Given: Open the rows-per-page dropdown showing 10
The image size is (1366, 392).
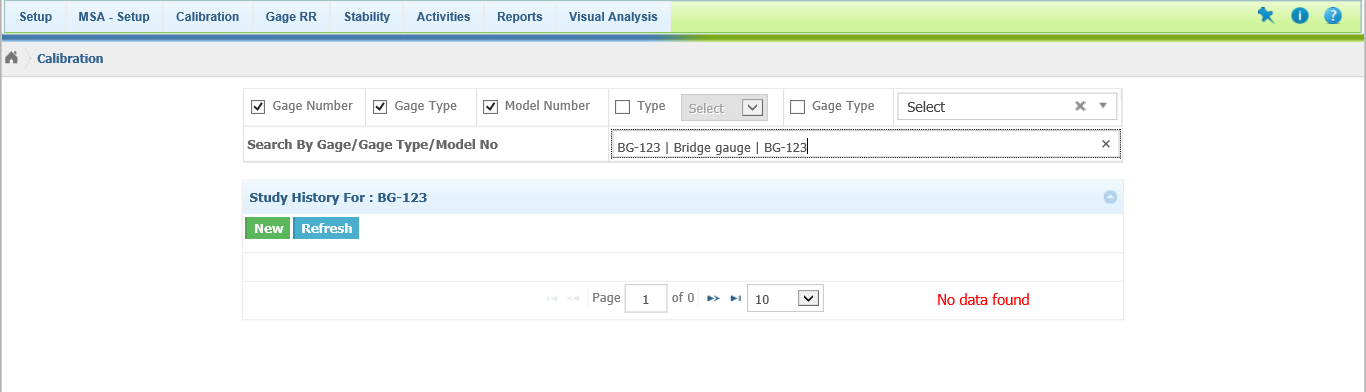Looking at the screenshot, I should tap(785, 298).
